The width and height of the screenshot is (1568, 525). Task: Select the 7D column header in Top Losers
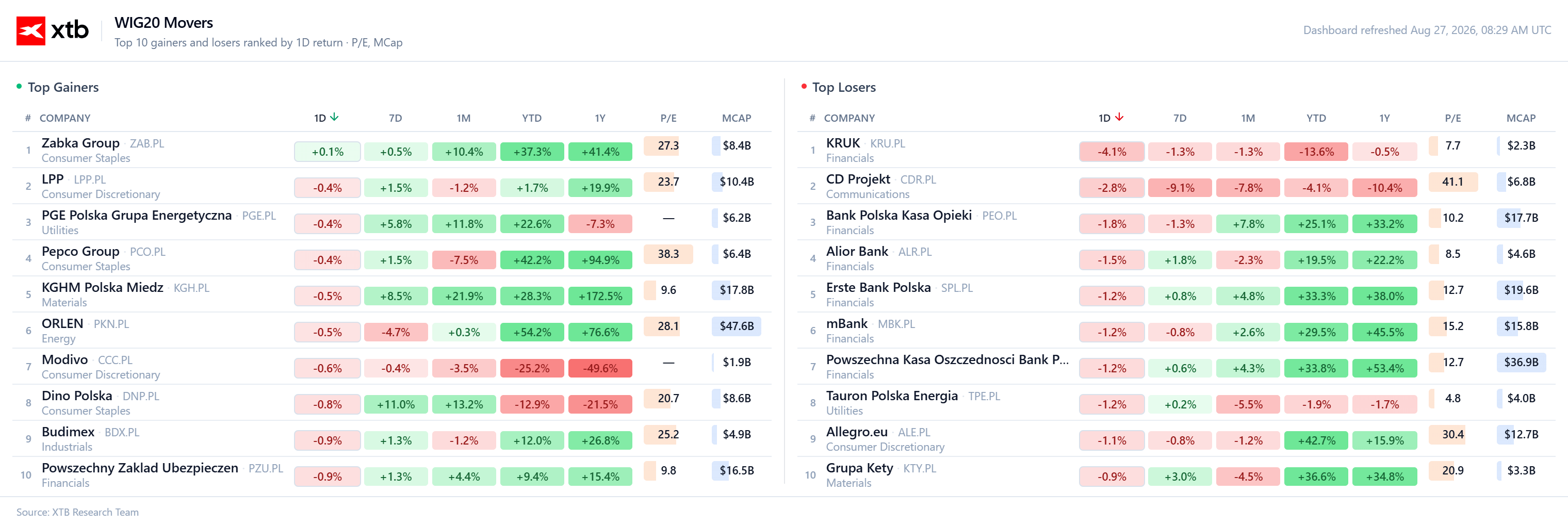[1179, 118]
